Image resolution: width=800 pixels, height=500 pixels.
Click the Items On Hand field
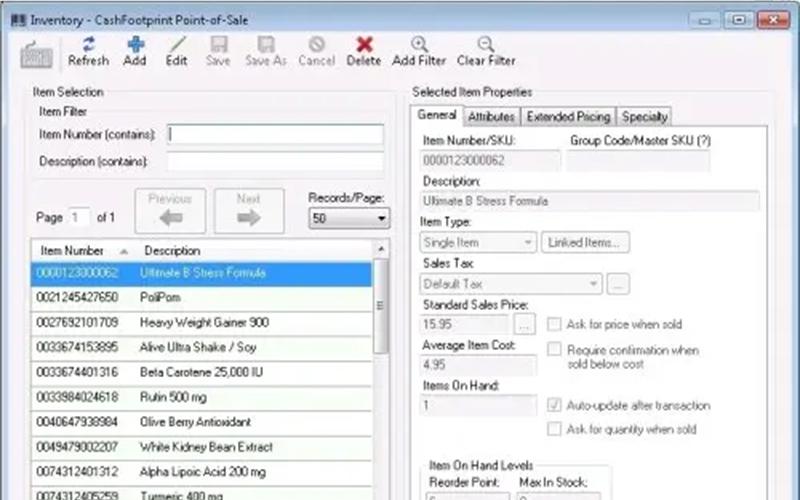[x=478, y=406]
